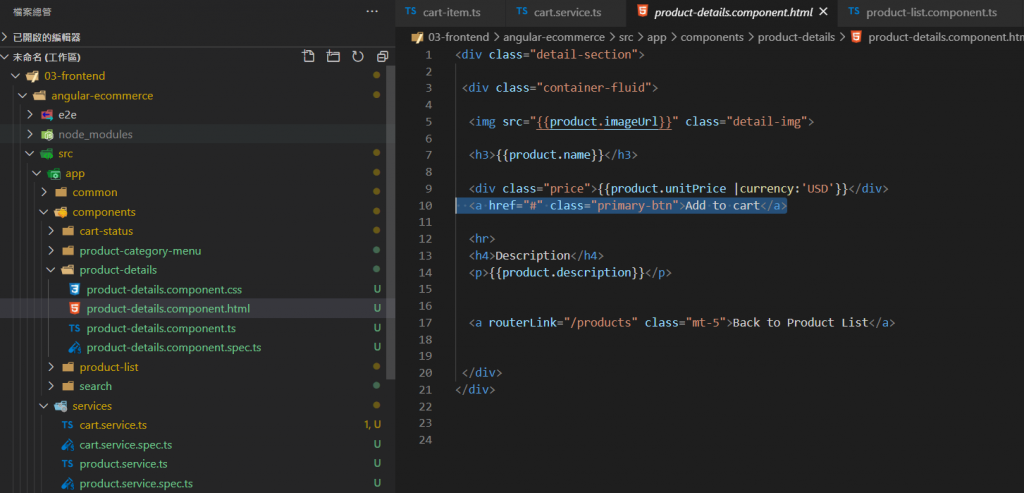Expand the node_modules folder chevron
1024x493 pixels.
[30, 135]
